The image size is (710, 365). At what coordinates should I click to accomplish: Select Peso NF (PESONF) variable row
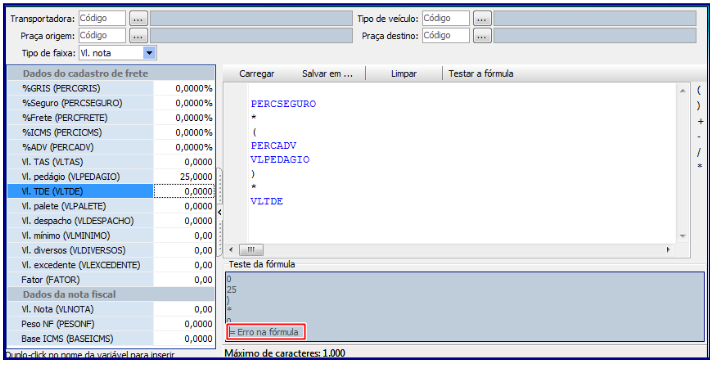point(111,324)
